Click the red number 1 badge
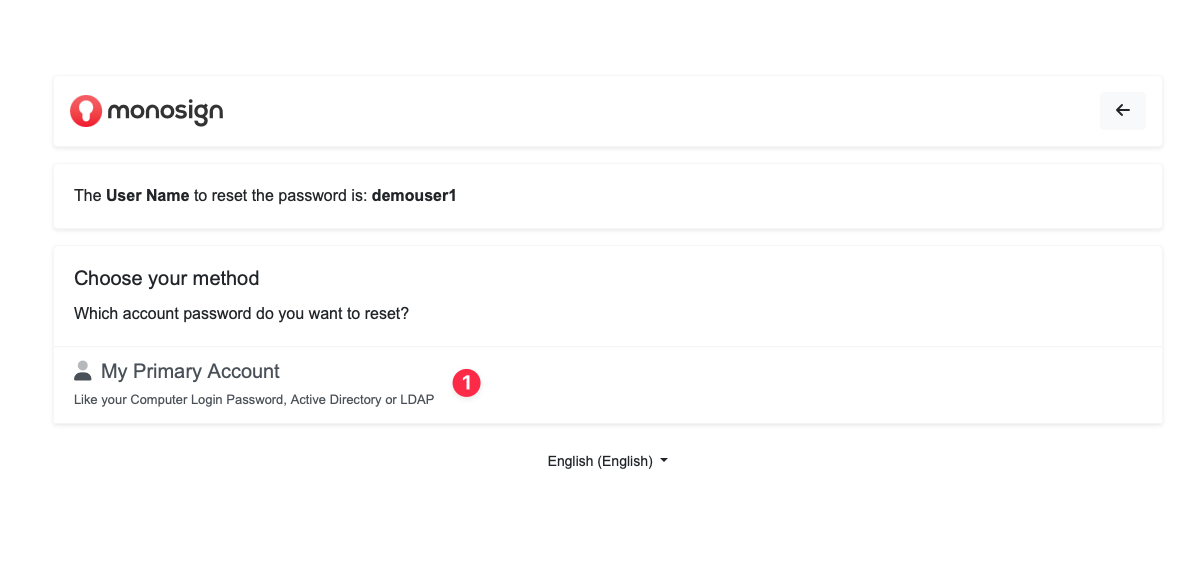1194x581 pixels. [x=467, y=383]
